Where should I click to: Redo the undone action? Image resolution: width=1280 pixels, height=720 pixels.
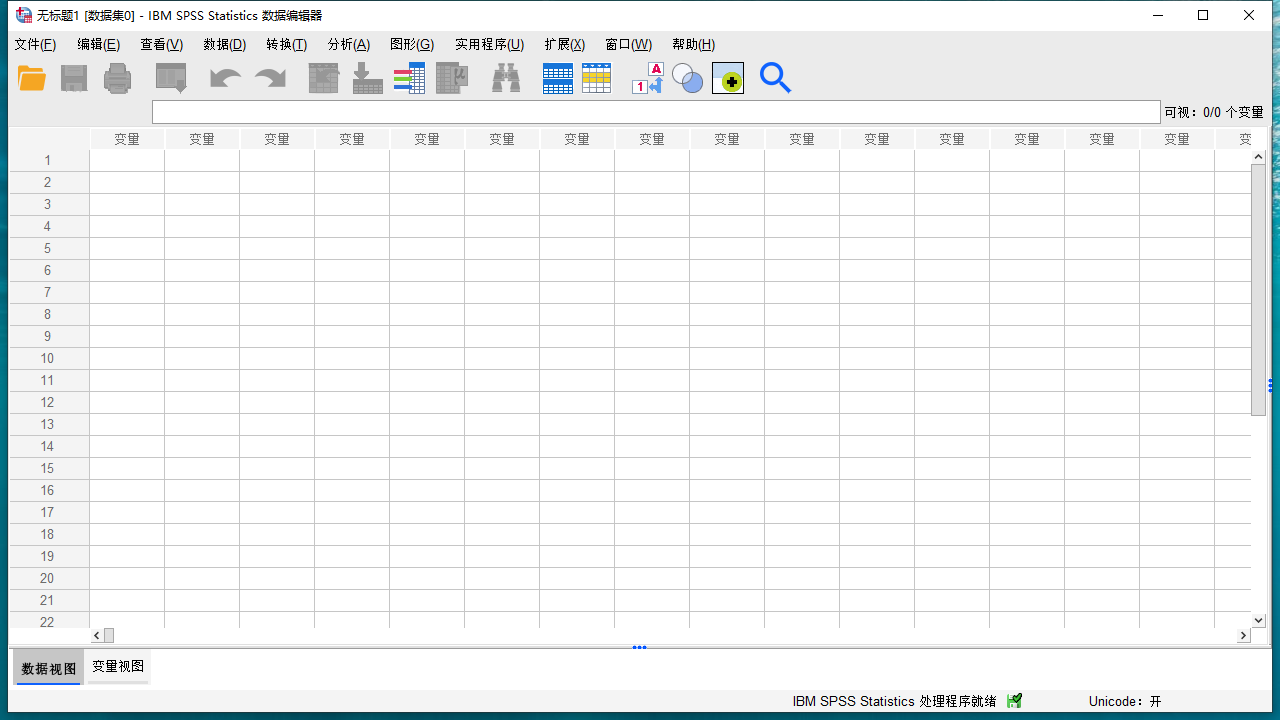click(269, 78)
